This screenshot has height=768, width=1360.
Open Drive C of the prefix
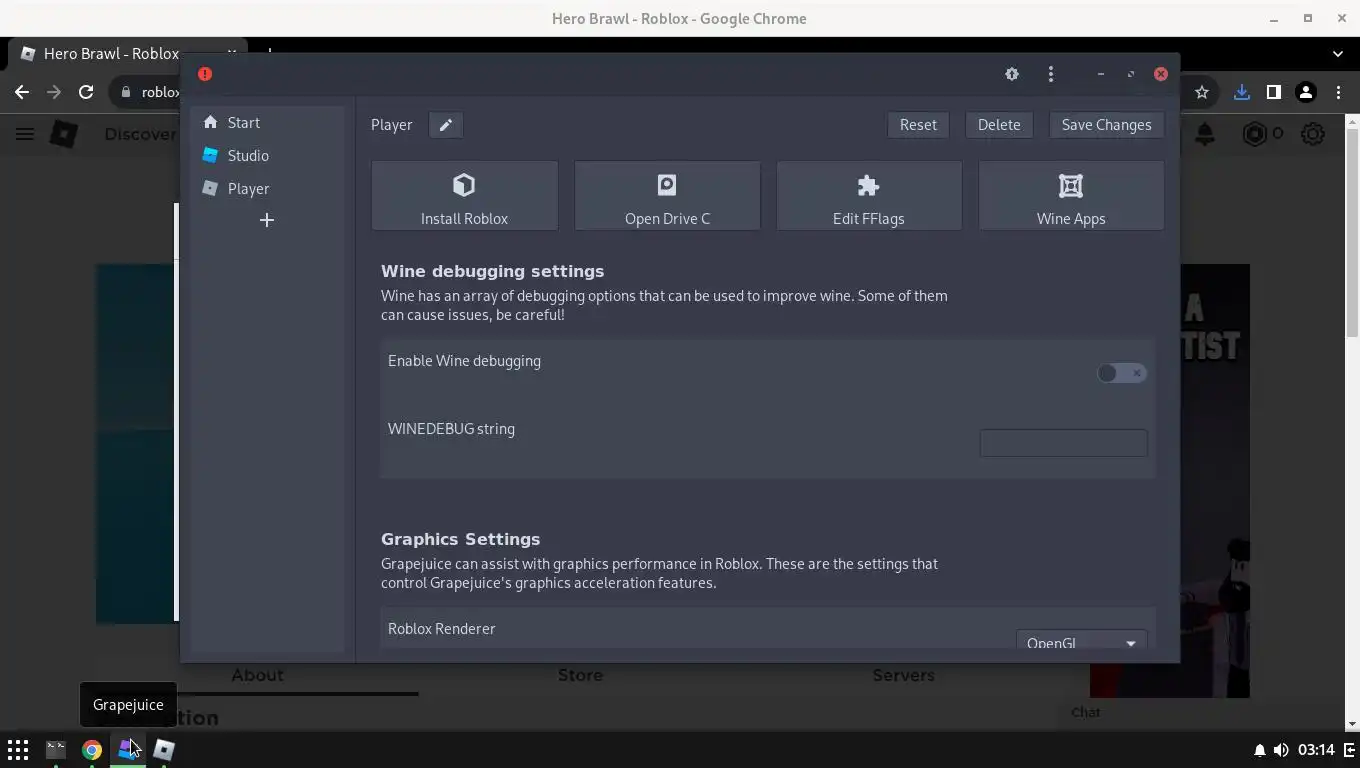(x=667, y=196)
